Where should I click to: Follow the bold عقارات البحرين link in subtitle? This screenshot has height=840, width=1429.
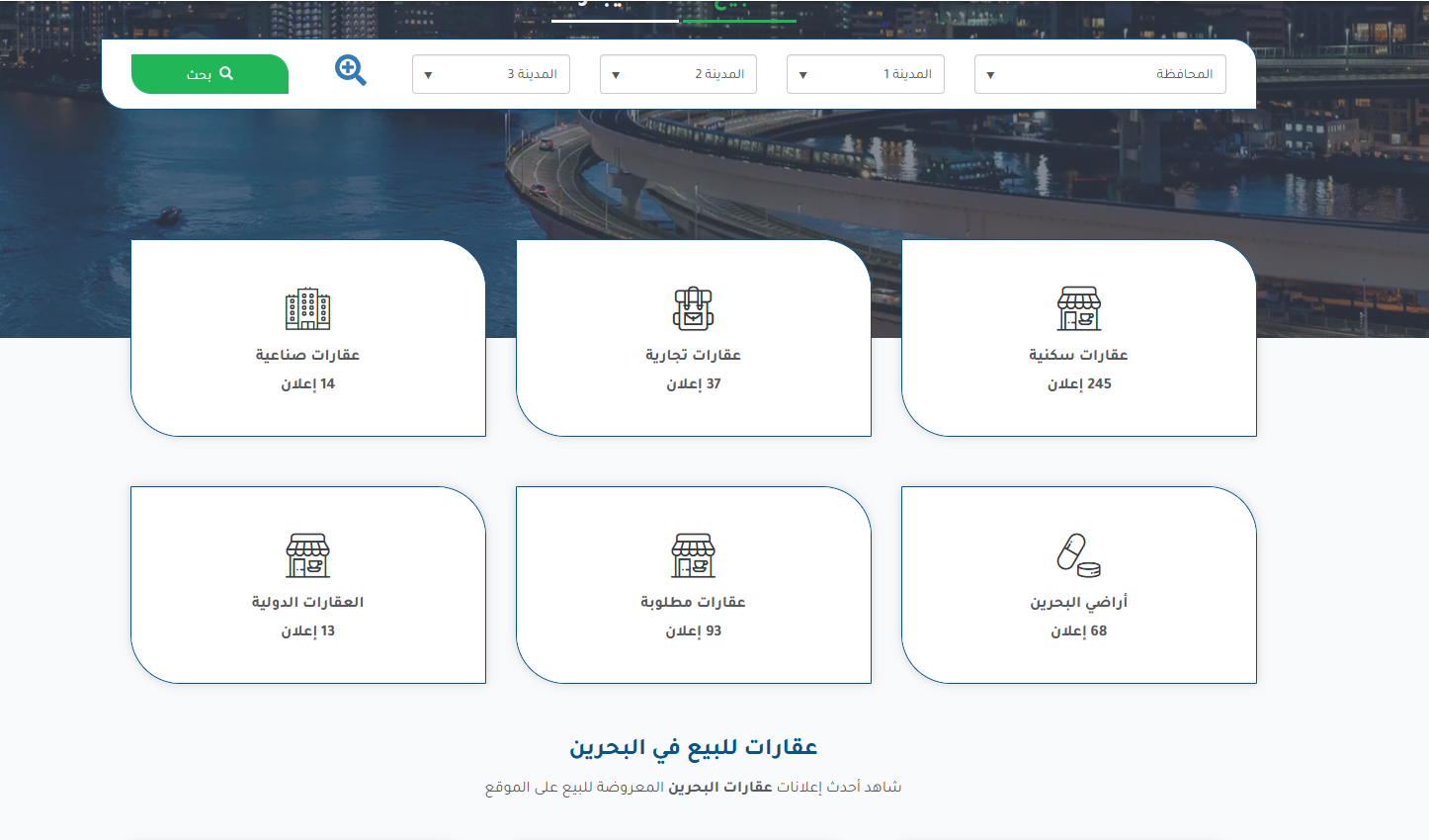tap(719, 787)
